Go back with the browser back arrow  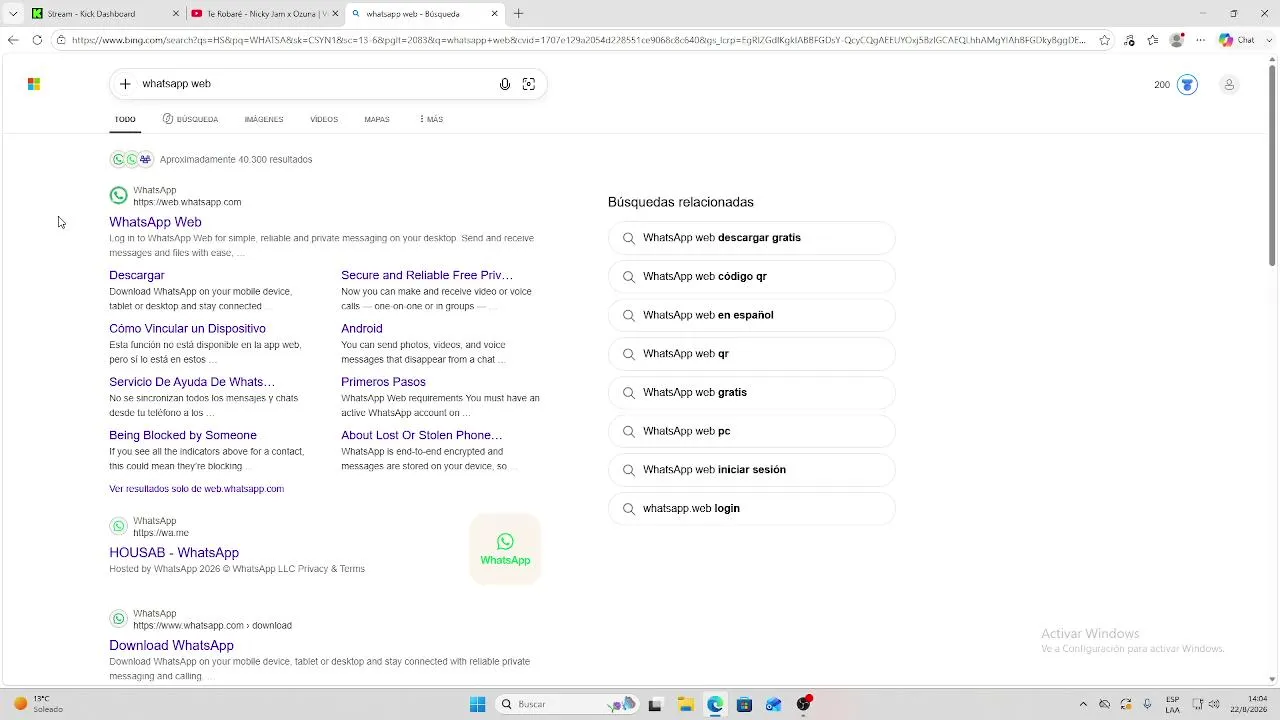(x=13, y=40)
